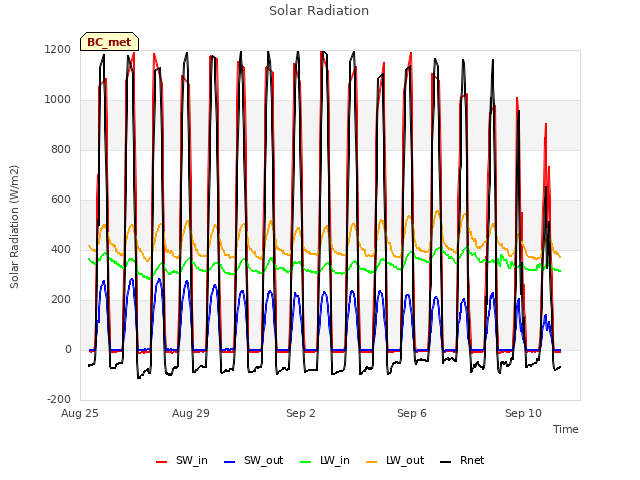The height and width of the screenshot is (480, 640).
Task: Toggle the LW_out legend entry
Action: 395,460
